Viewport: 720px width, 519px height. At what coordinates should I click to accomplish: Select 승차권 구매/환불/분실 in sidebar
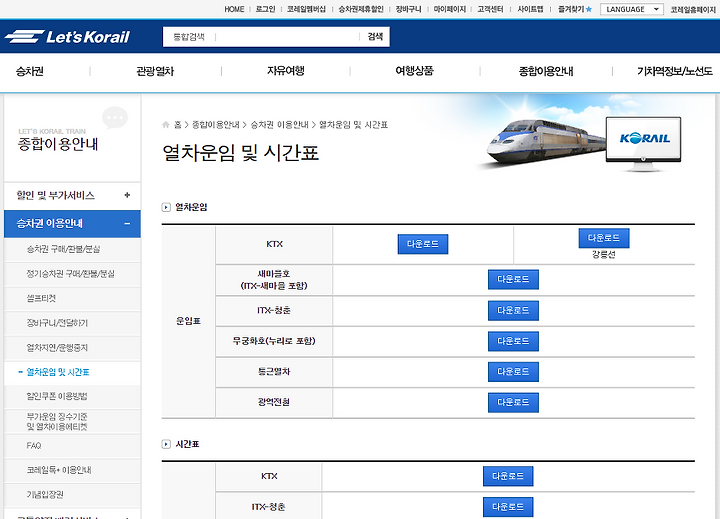[x=72, y=249]
